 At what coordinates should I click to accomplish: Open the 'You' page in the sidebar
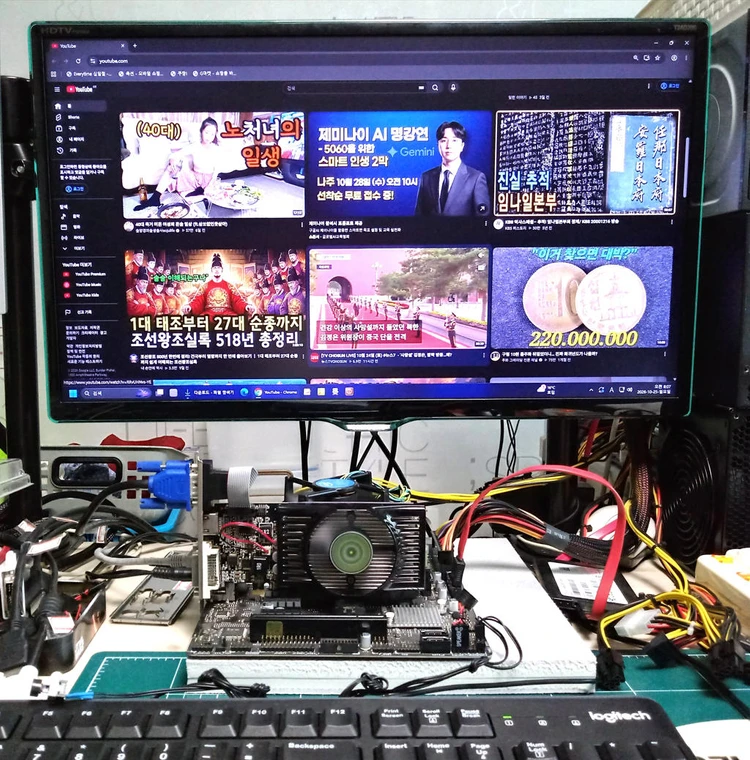tap(70, 140)
